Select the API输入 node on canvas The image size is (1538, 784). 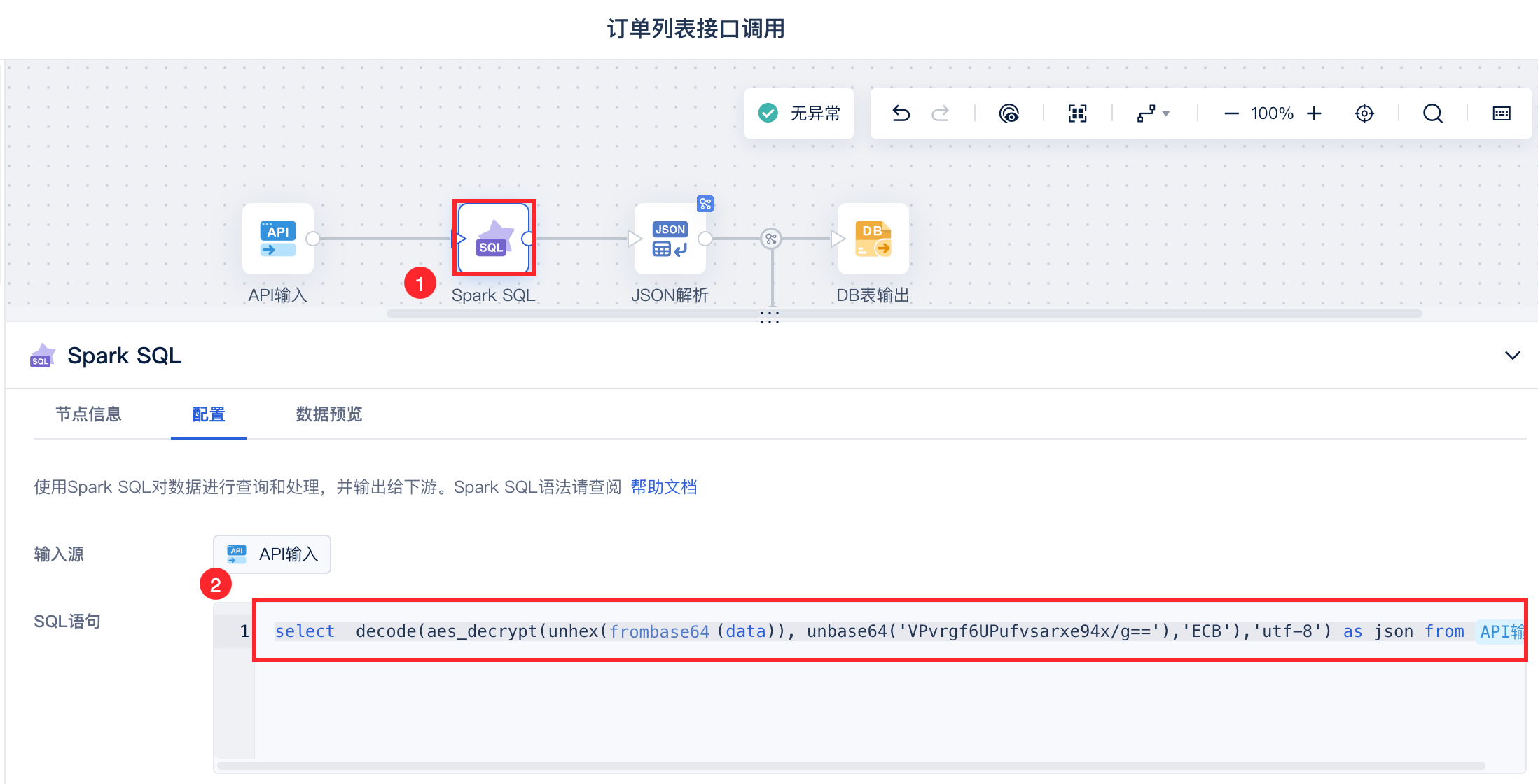(x=278, y=239)
